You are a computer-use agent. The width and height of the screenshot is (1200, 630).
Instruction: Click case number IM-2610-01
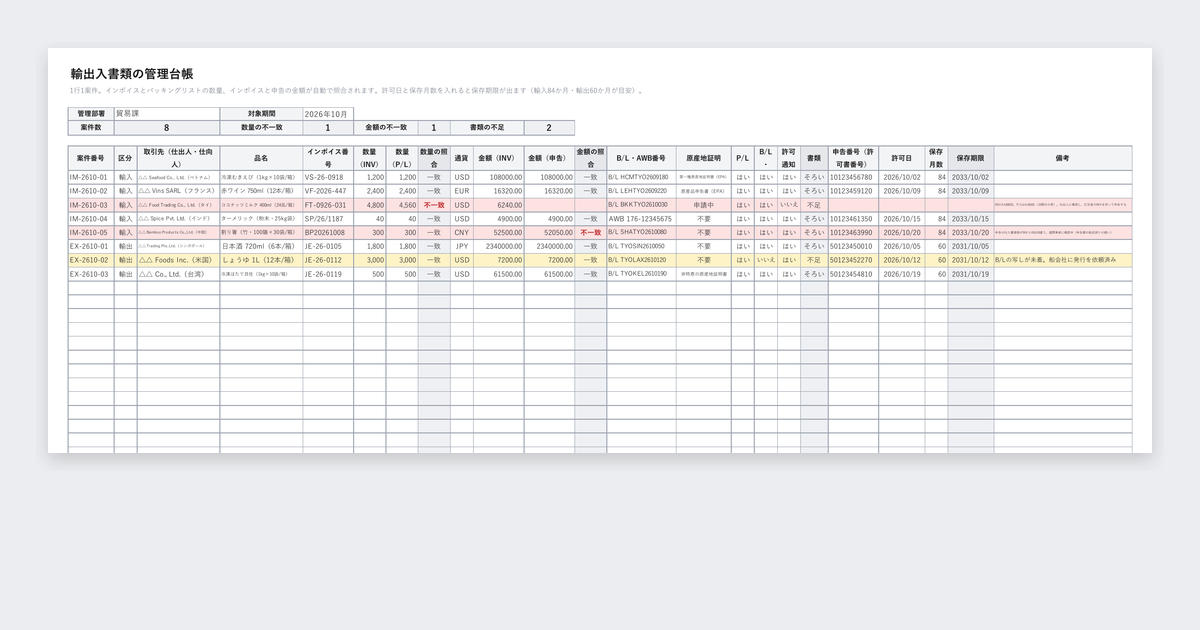click(x=91, y=177)
